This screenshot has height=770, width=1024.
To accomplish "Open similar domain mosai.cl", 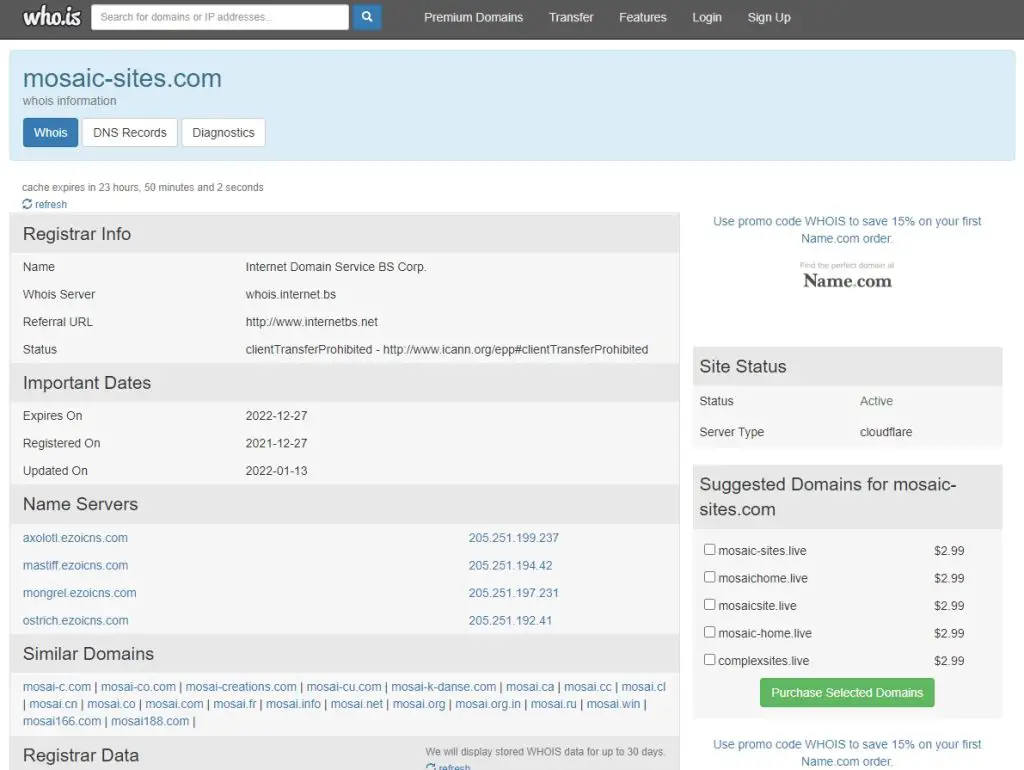I will click(x=643, y=686).
